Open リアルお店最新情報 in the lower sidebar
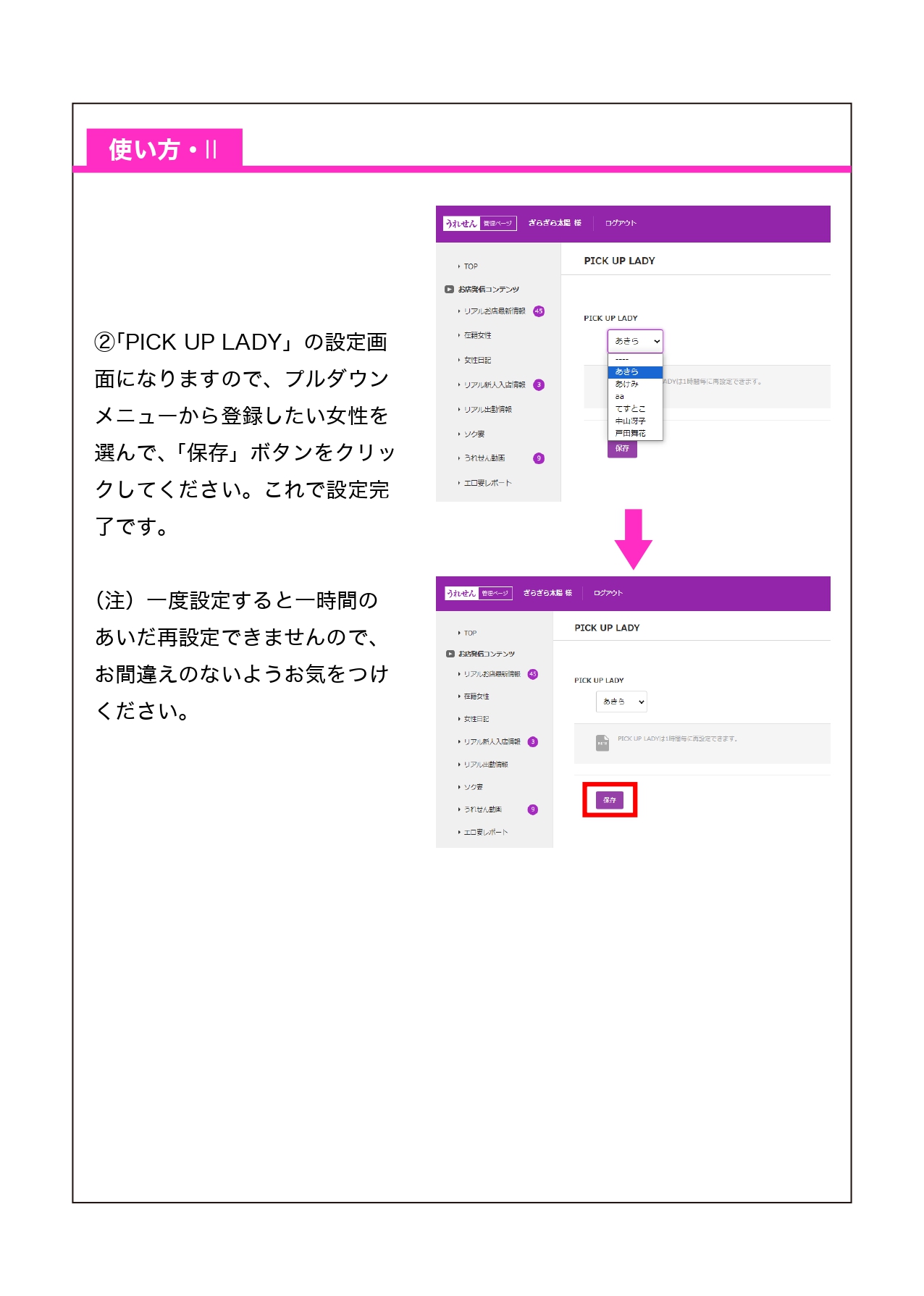Screen dimensions: 924x1296 tap(492, 674)
